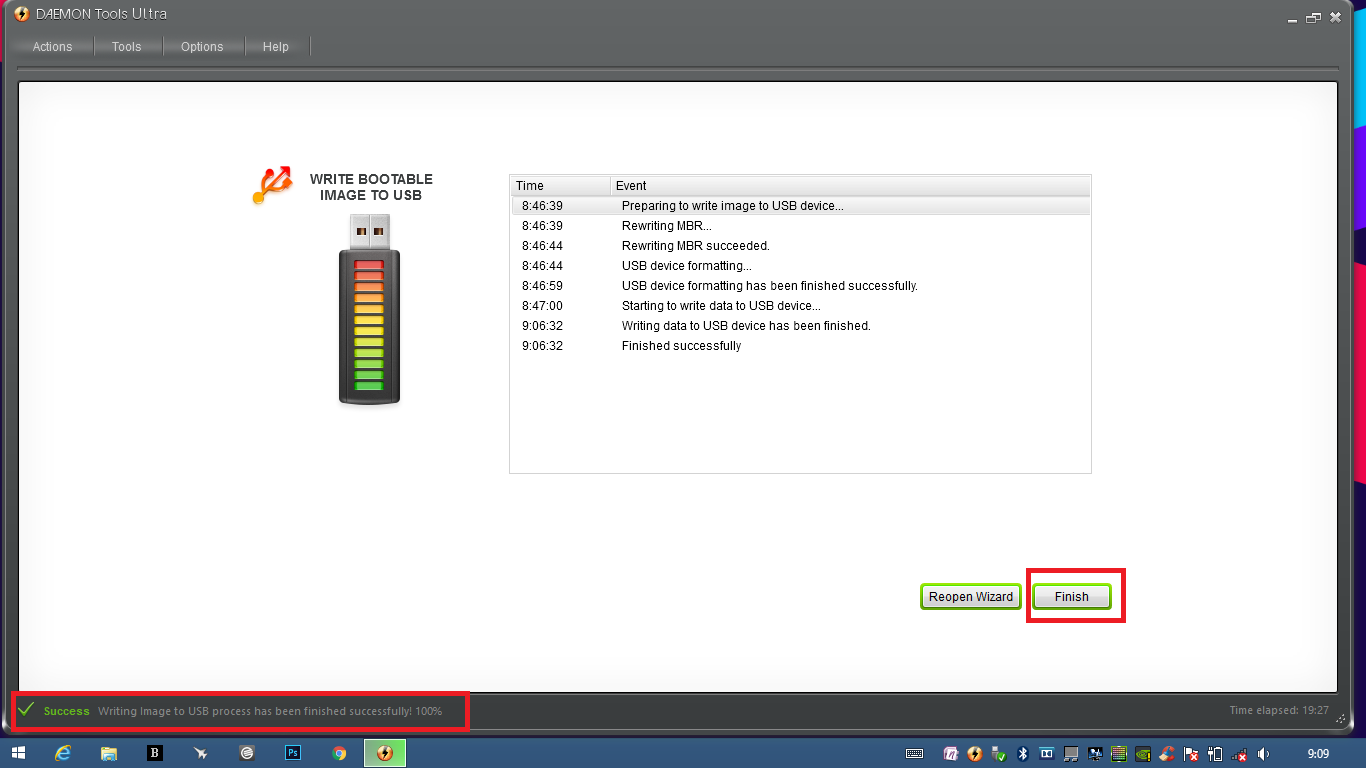
Task: Click the Event column header
Action: pyautogui.click(x=850, y=186)
